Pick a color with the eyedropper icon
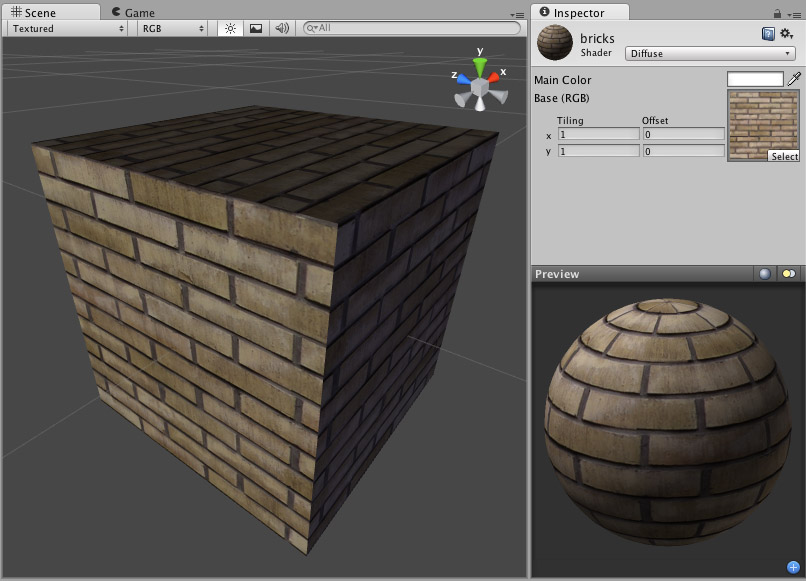Screen dimensions: 806x581 796,78
